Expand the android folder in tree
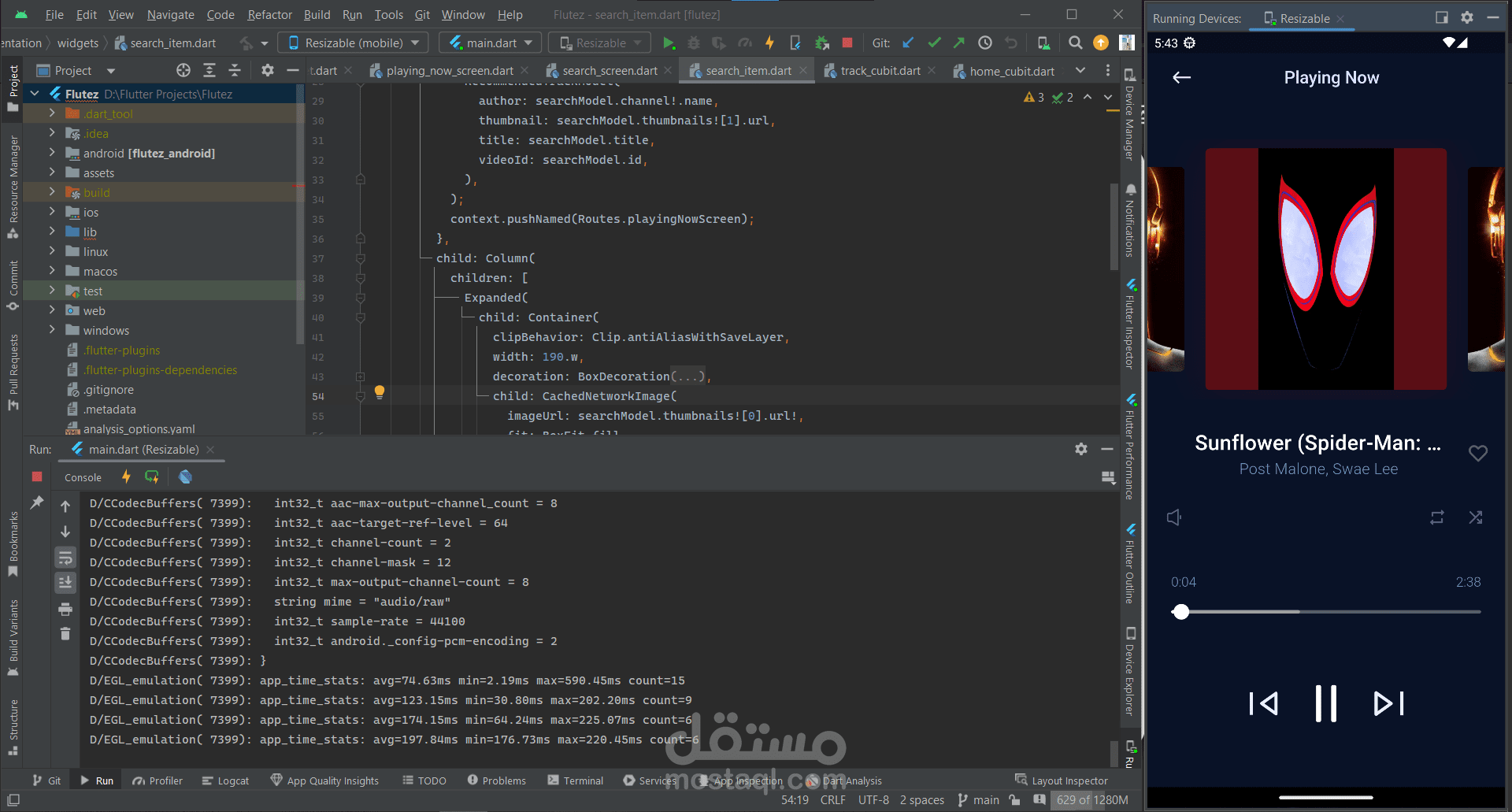 click(x=52, y=153)
